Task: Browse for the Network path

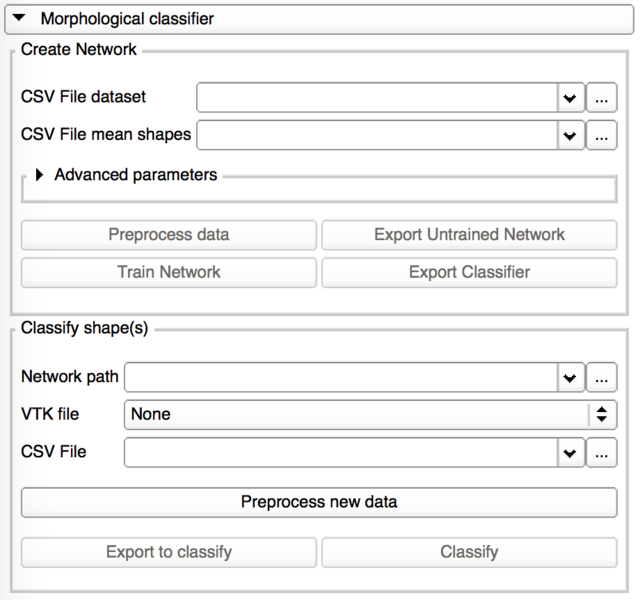Action: (x=601, y=378)
